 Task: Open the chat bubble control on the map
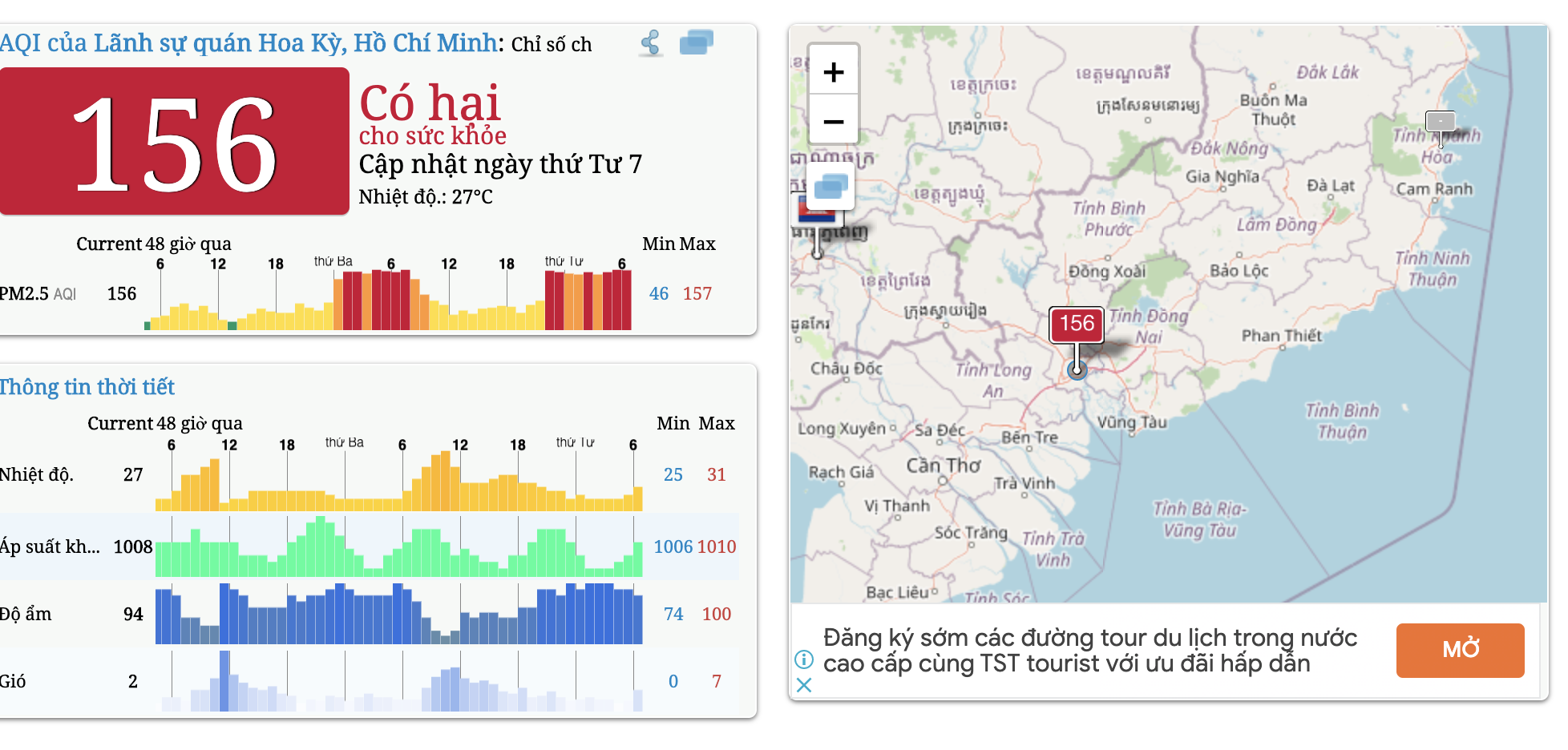coord(830,187)
